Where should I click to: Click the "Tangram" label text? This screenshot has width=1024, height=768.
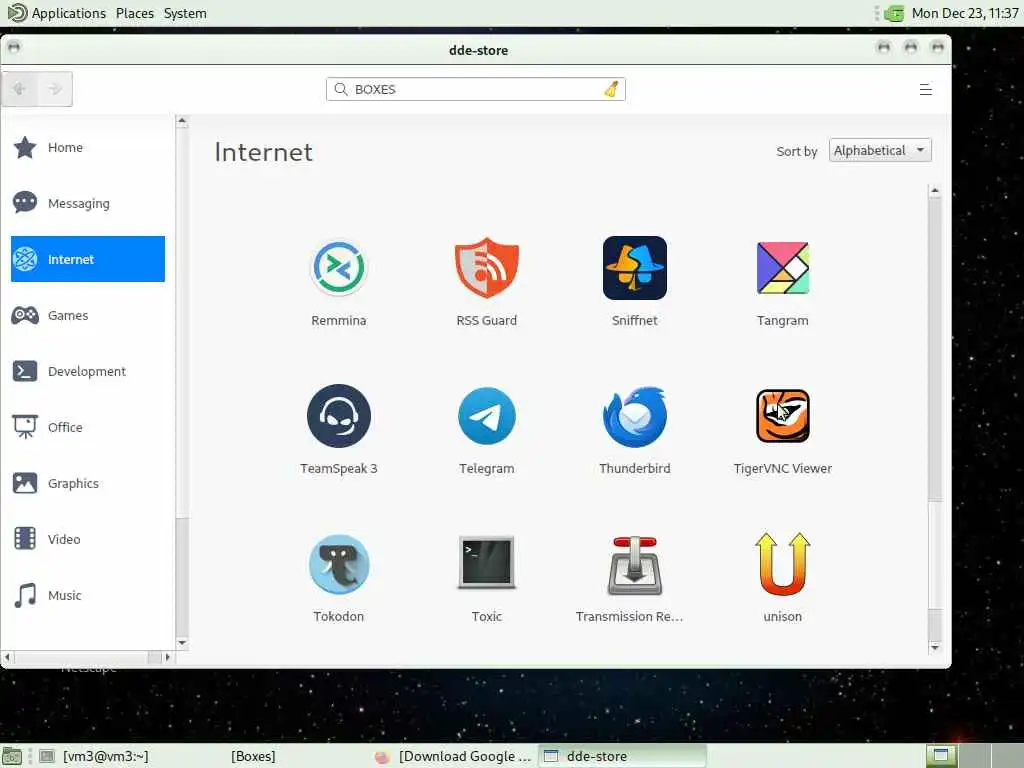(782, 321)
